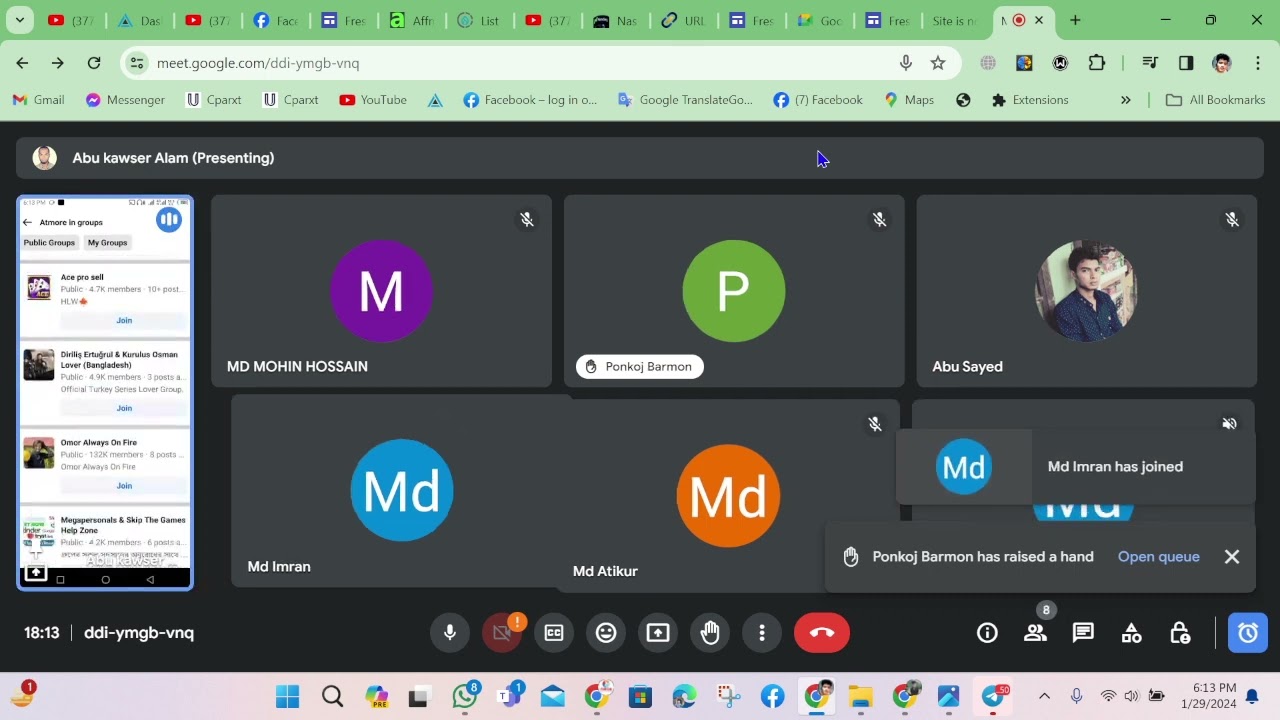The height and width of the screenshot is (720, 1280).
Task: Open YouTube bookmark
Action: click(x=373, y=100)
